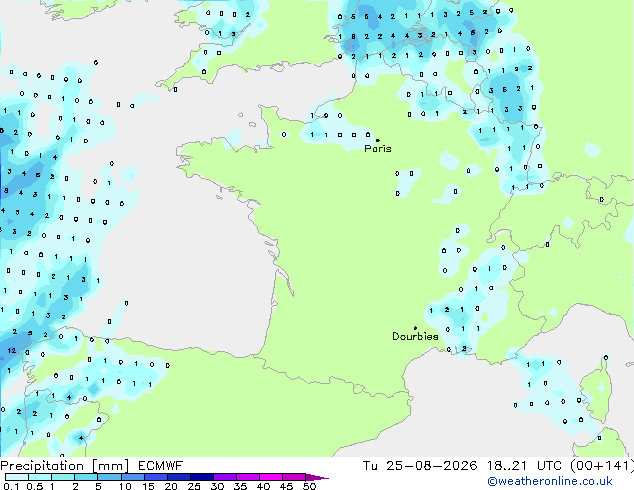
Task: Click the Dourbies location label
Action: click(415, 336)
